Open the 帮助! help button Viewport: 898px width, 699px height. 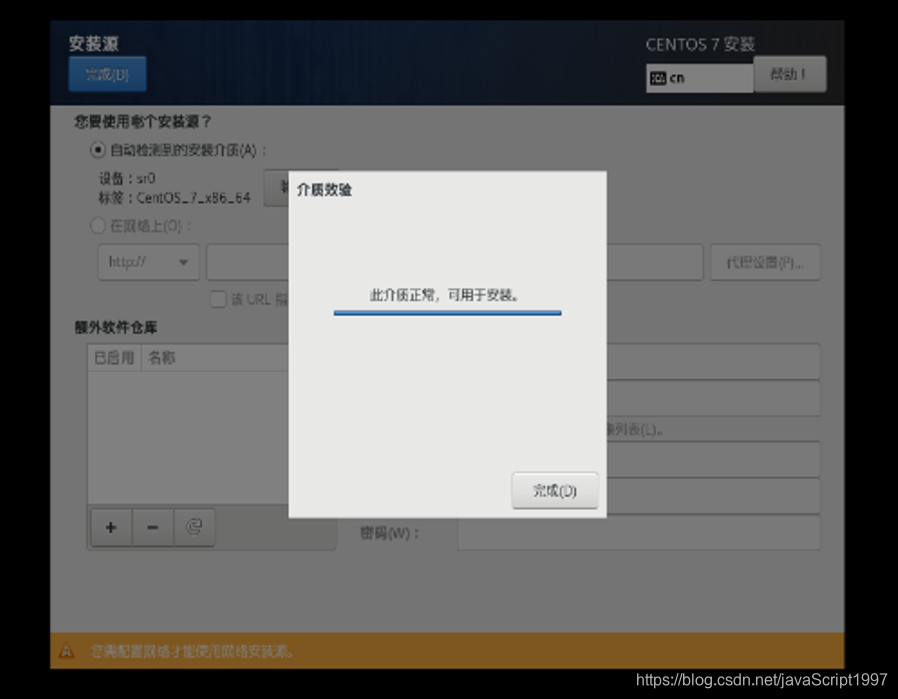(789, 74)
